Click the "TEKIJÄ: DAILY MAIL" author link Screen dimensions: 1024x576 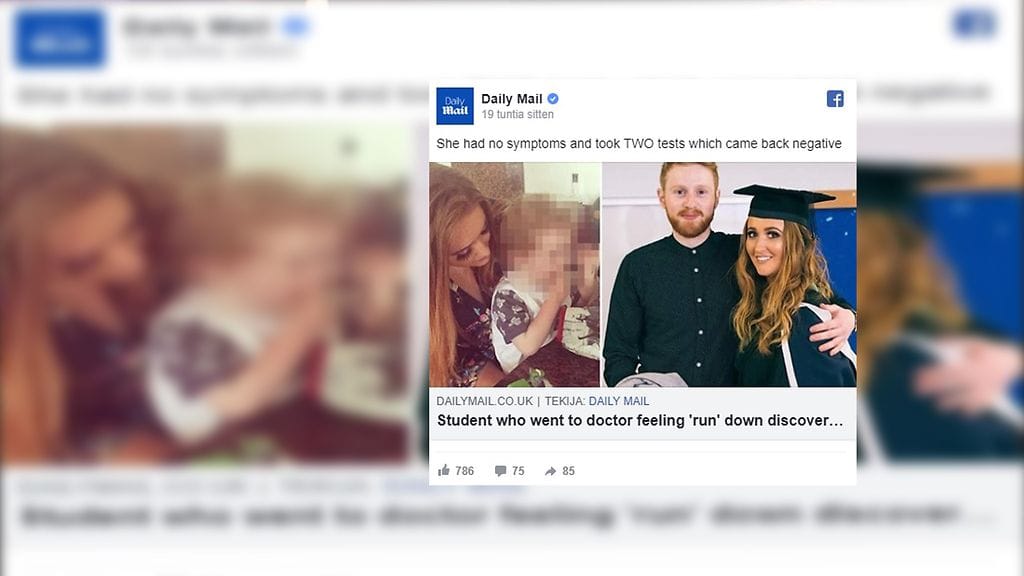[597, 401]
